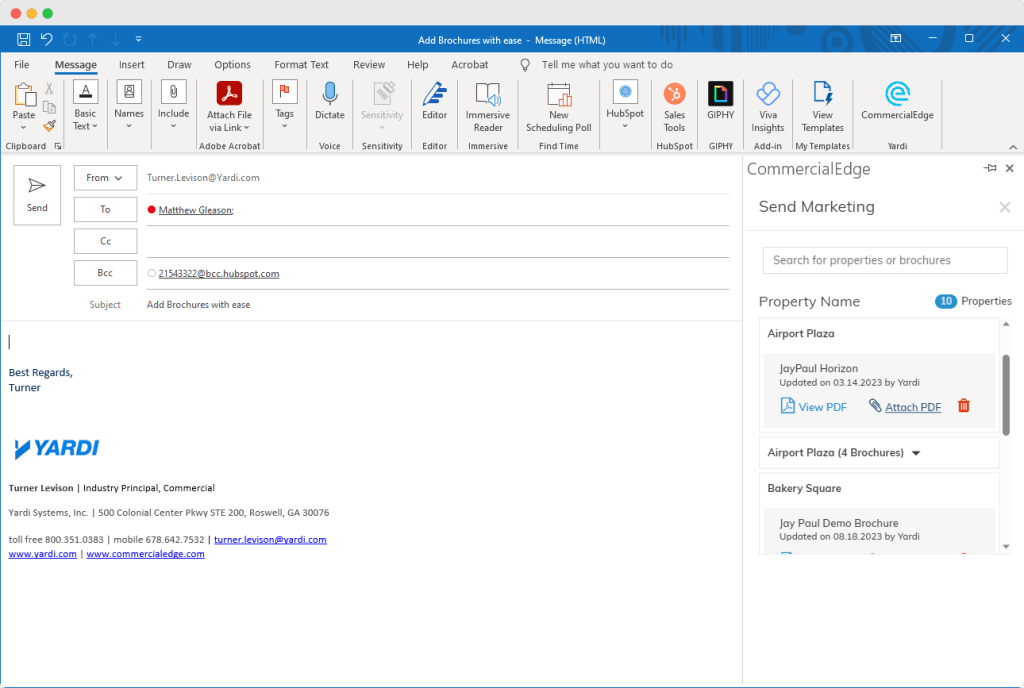This screenshot has height=688, width=1024.
Task: Click the Cc recipients button
Action: (105, 241)
